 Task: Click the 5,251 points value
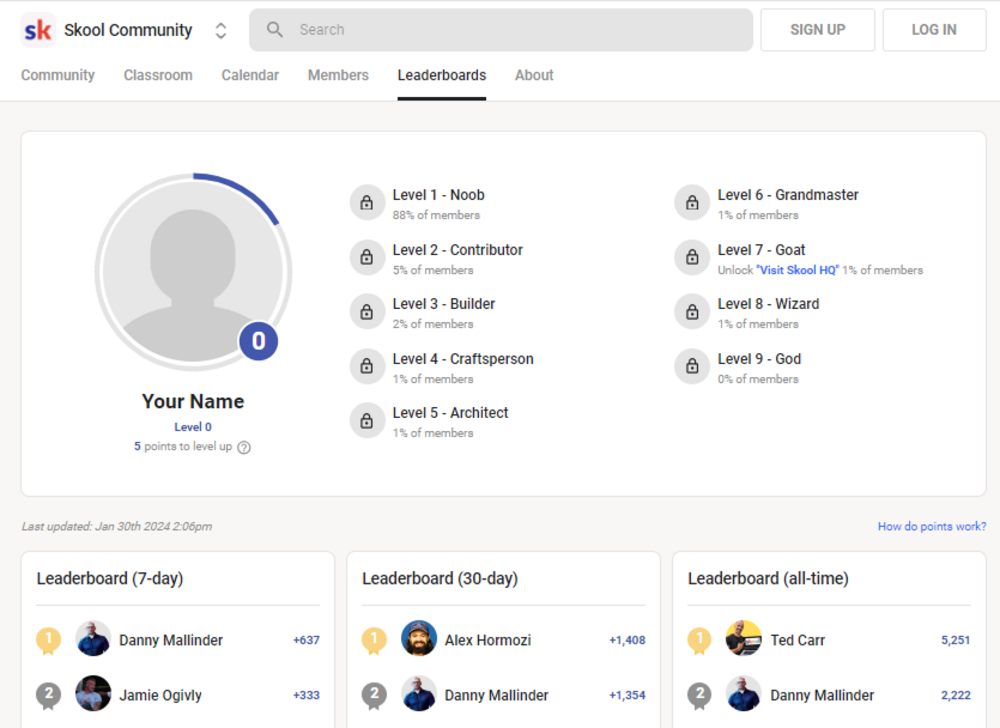click(x=955, y=640)
